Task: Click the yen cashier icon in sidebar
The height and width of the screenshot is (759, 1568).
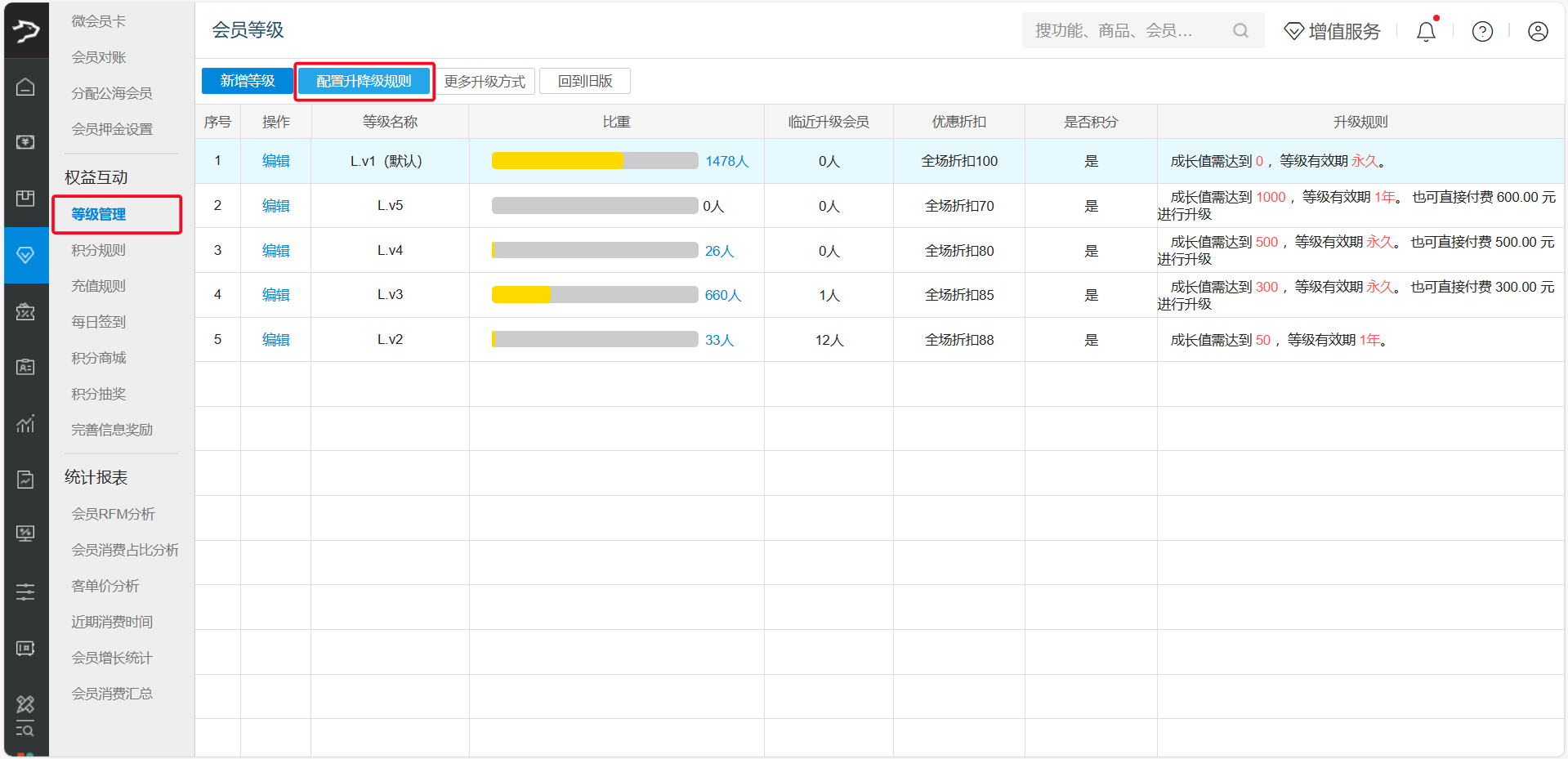Action: [x=25, y=142]
